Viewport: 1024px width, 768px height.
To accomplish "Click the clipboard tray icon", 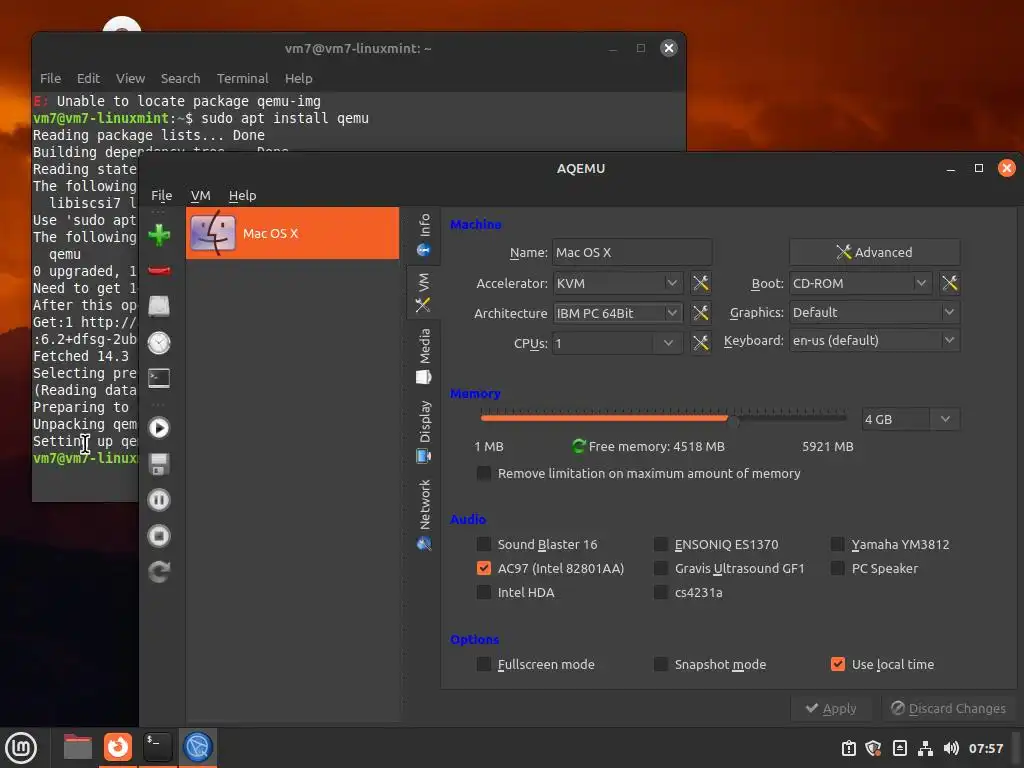I will pos(848,748).
